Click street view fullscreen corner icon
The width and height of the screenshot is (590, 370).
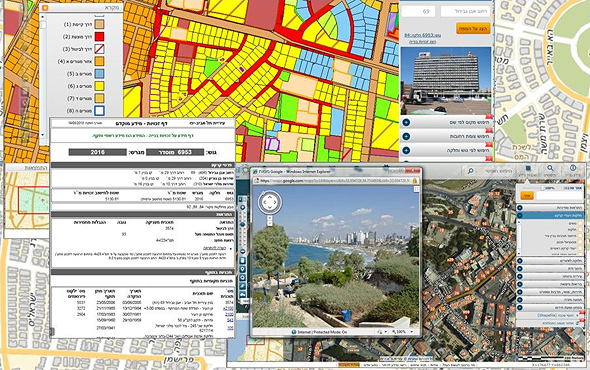coord(416,189)
